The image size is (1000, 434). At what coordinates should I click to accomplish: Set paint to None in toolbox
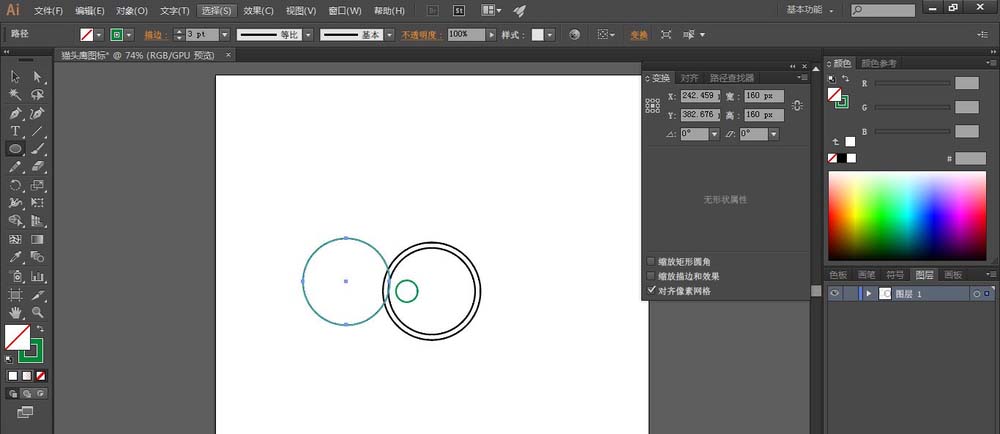click(x=41, y=376)
